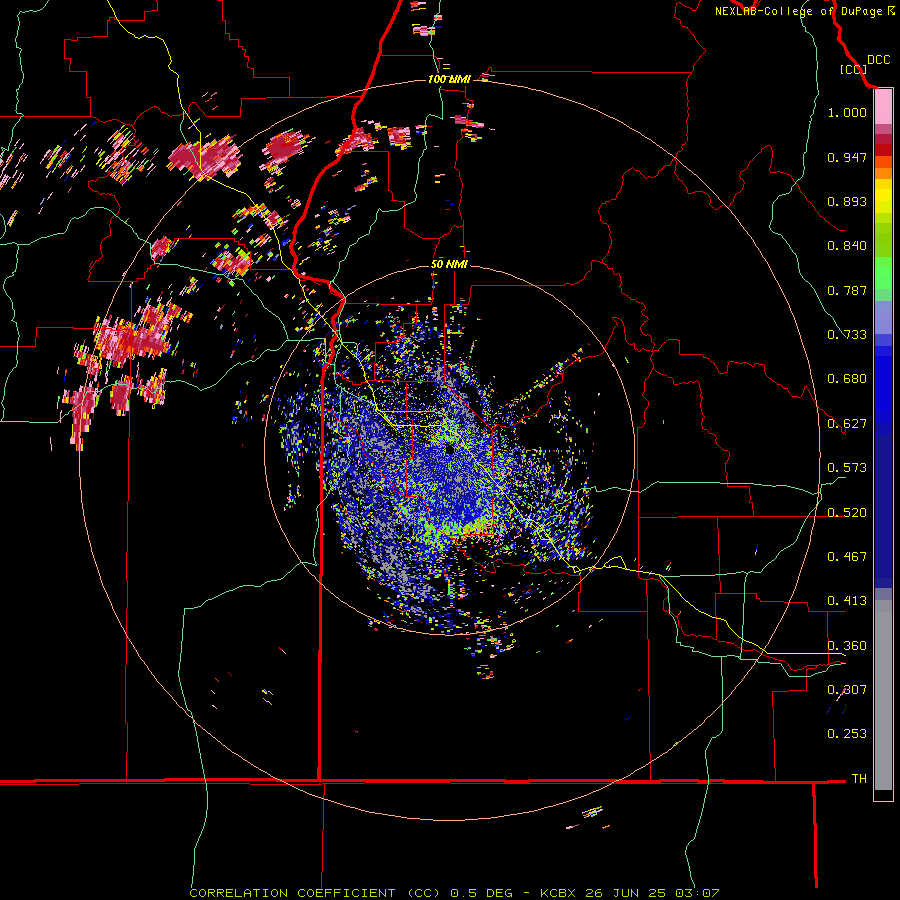Select the 0.840 scale value
Screen dimensions: 900x900
(847, 246)
